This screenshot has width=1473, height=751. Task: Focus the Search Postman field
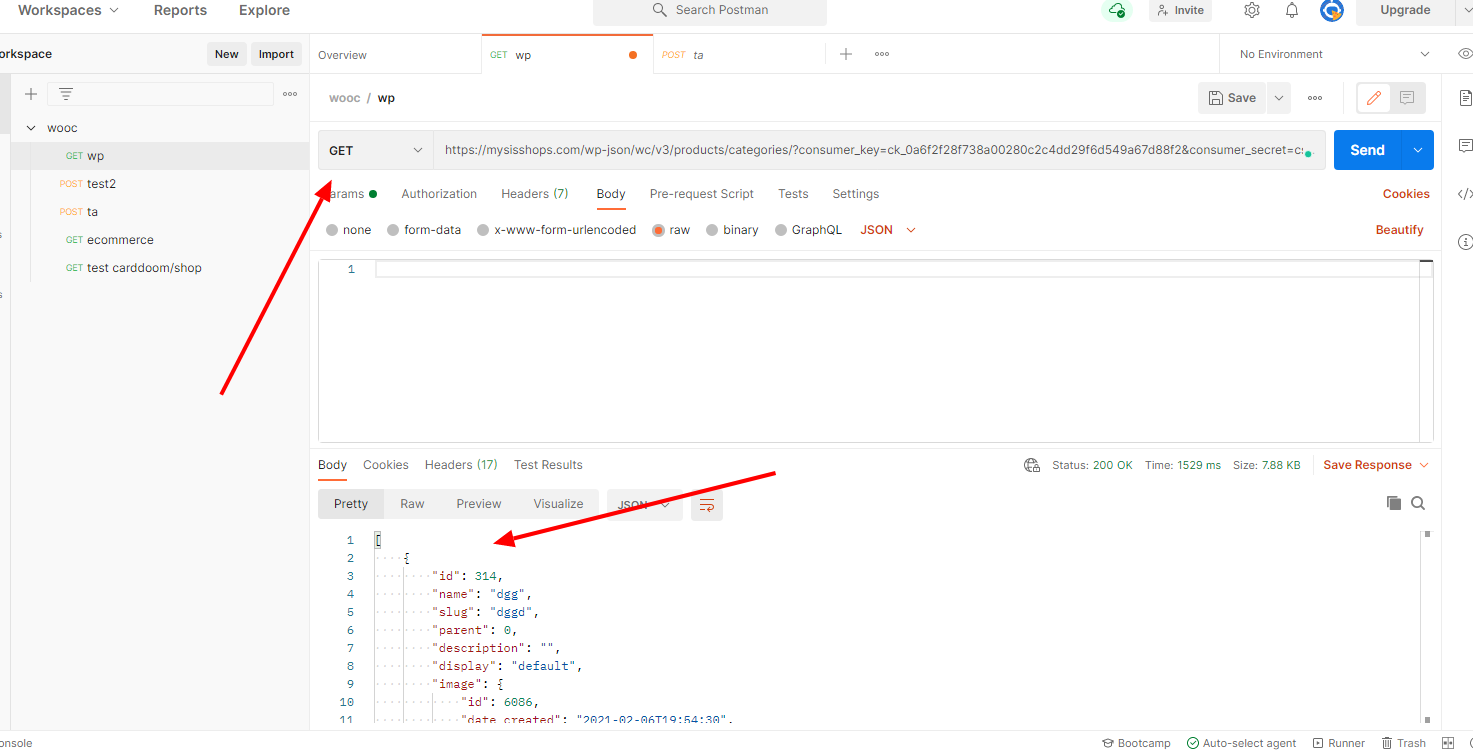710,11
